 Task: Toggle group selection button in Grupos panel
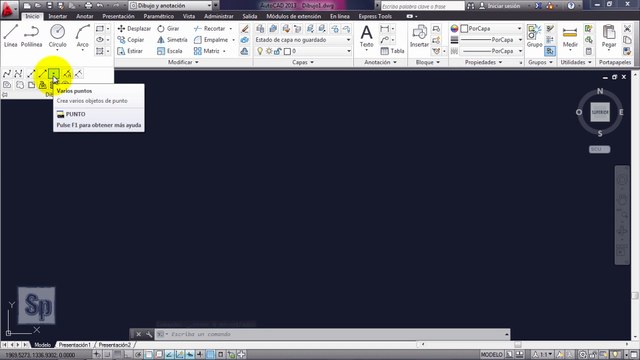click(550, 51)
